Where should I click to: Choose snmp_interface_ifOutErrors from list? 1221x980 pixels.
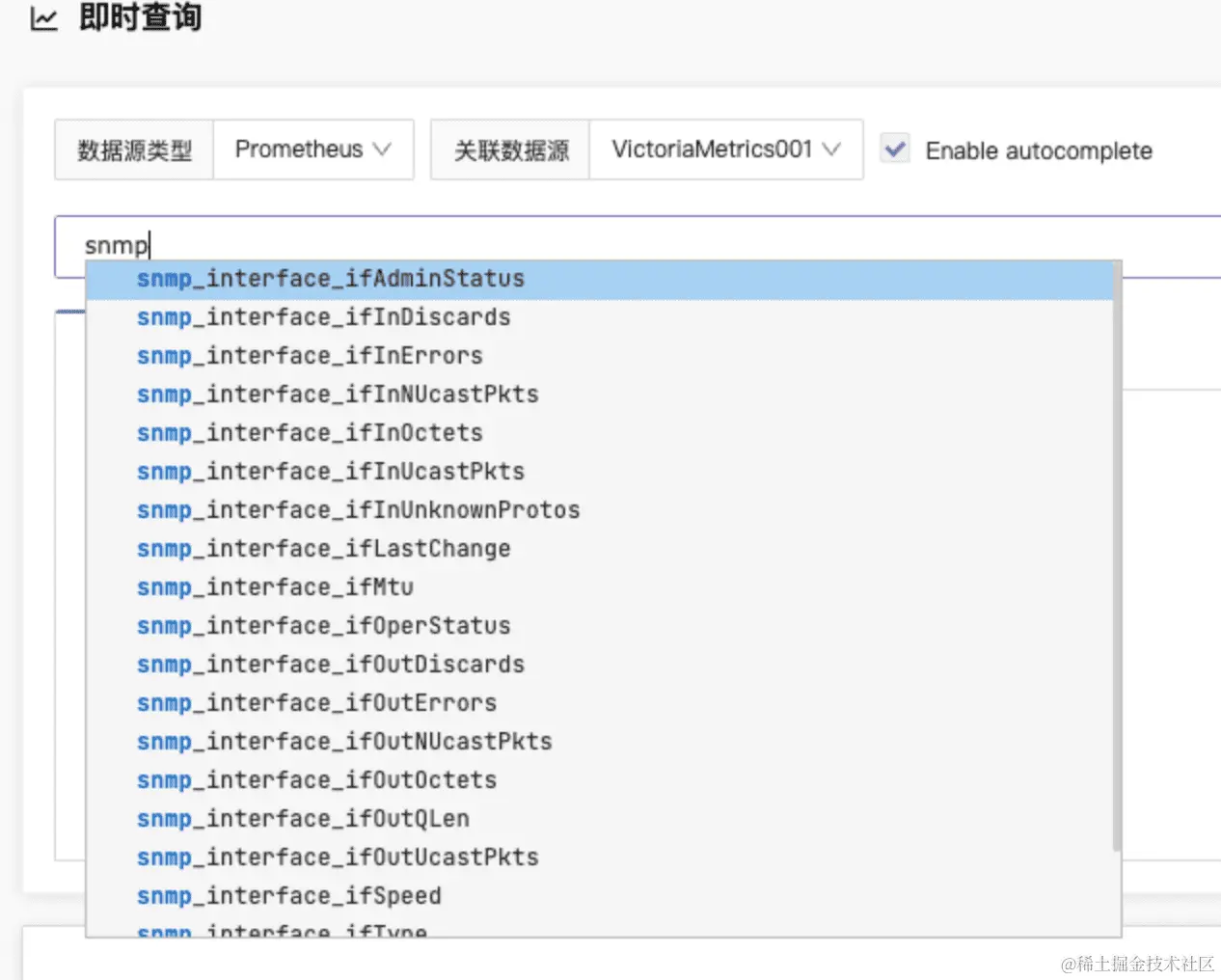pos(599,703)
